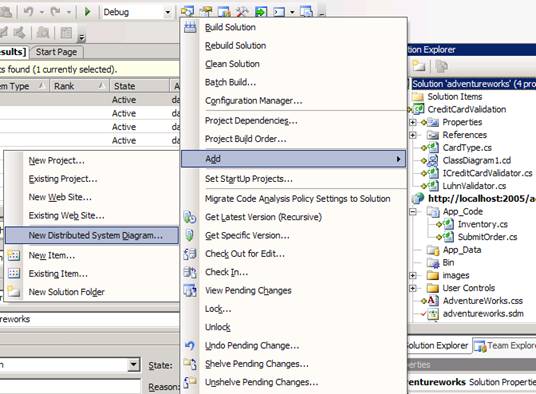Click Check Out for Edit icon
This screenshot has height=394, width=536.
[x=190, y=254]
